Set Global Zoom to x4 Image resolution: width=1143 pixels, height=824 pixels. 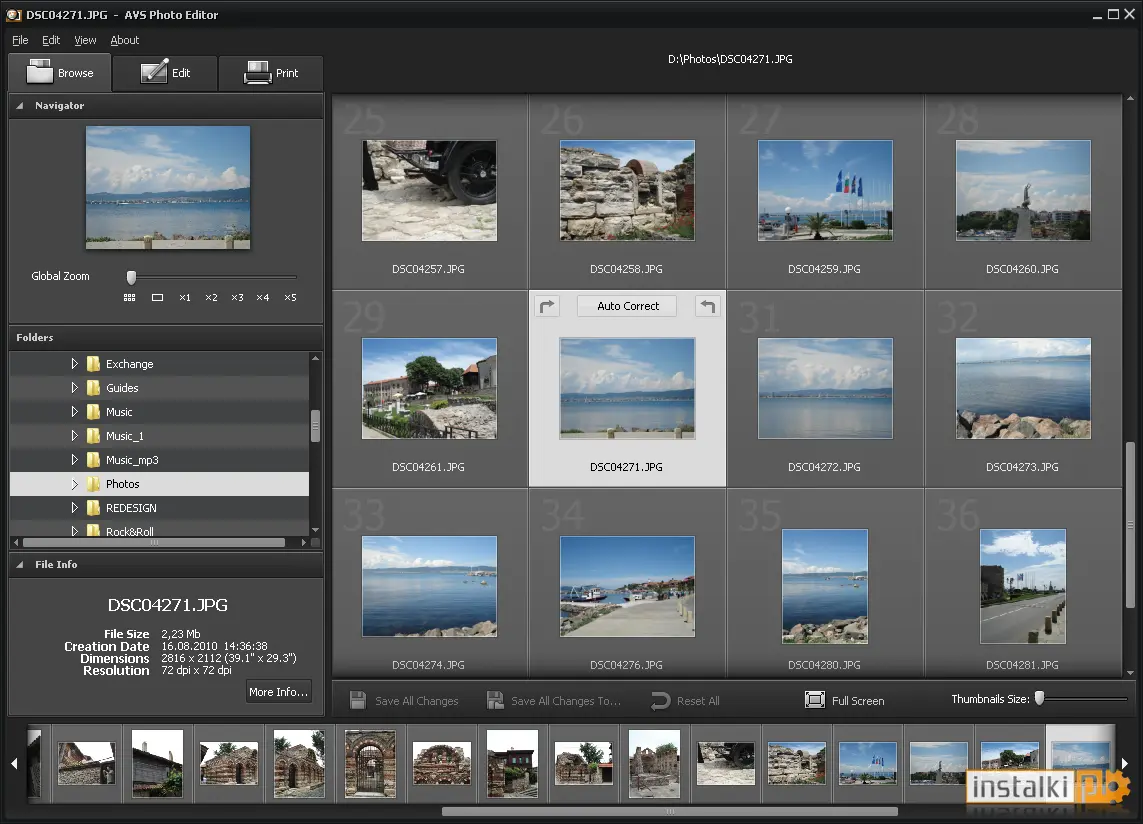coord(263,298)
